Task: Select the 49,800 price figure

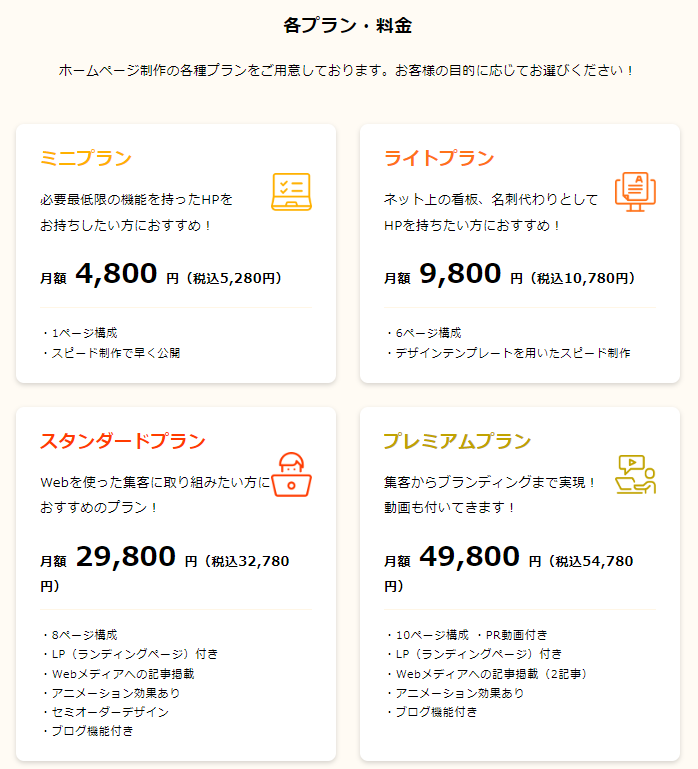Action: (x=469, y=557)
